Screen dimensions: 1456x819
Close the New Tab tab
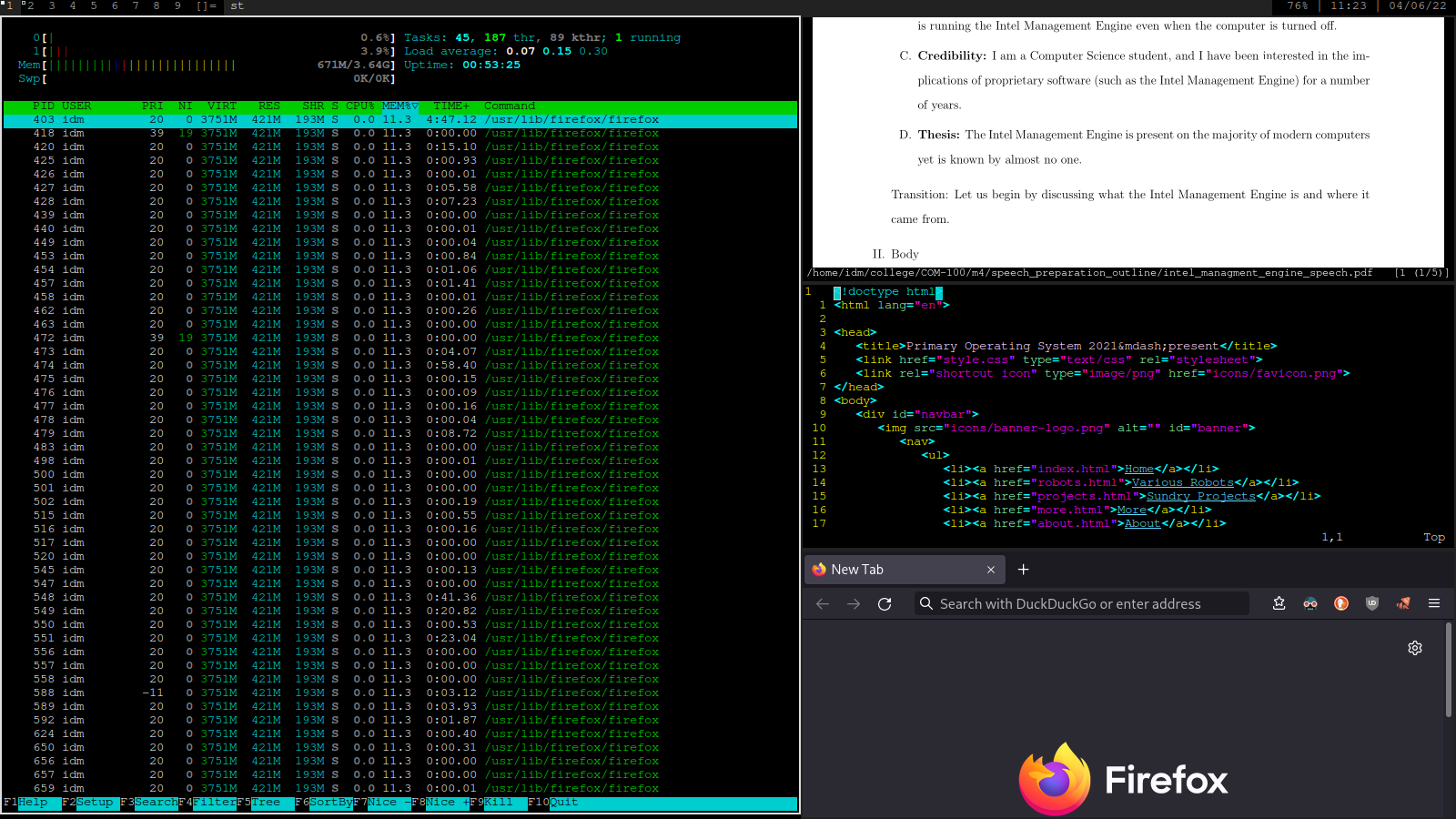[x=991, y=570]
